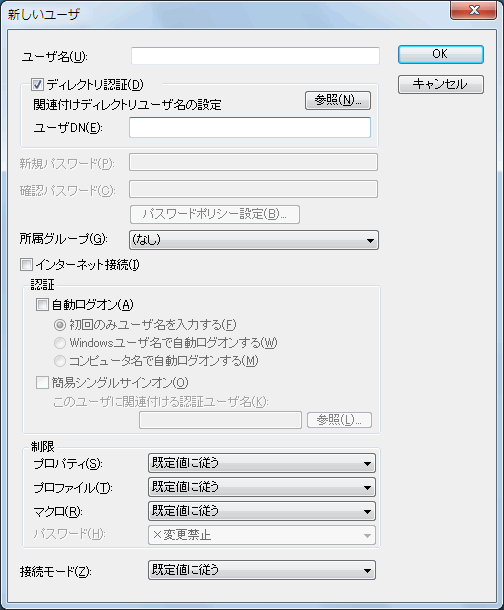Toggle 簡易シングルサインオン checkbox

[42, 382]
